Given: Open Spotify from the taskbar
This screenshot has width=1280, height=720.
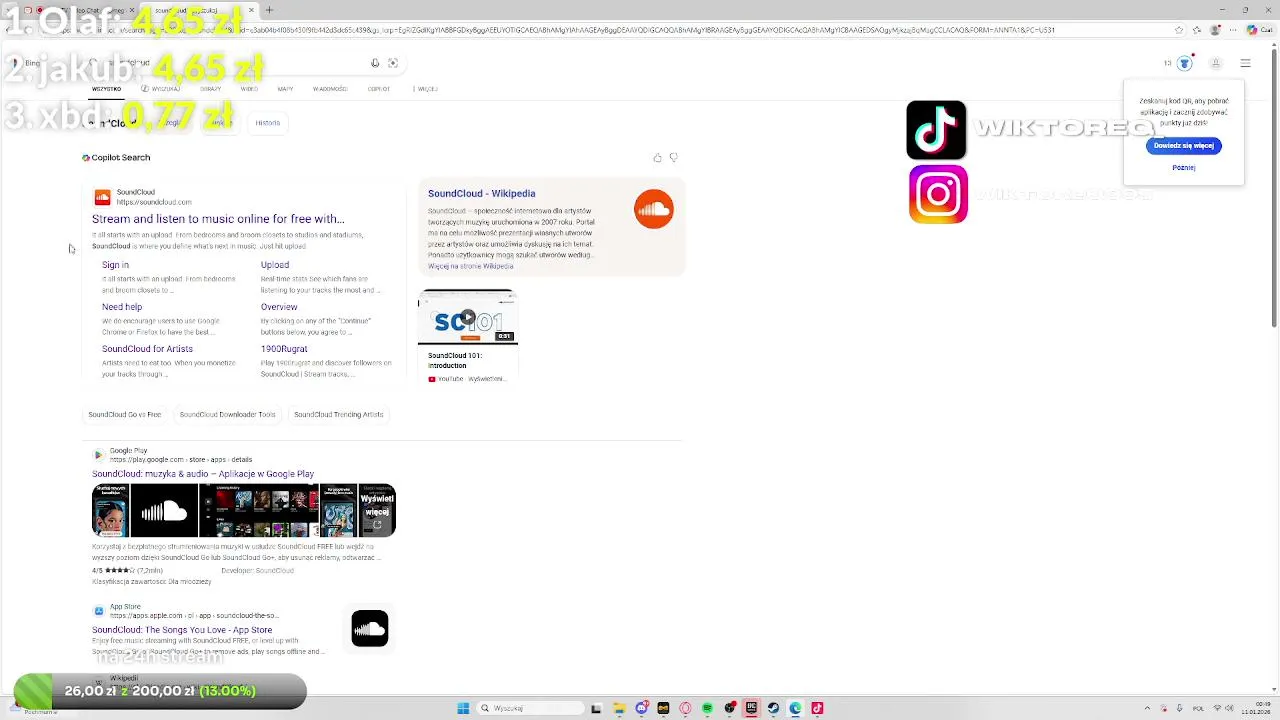Looking at the screenshot, I should pyautogui.click(x=707, y=708).
